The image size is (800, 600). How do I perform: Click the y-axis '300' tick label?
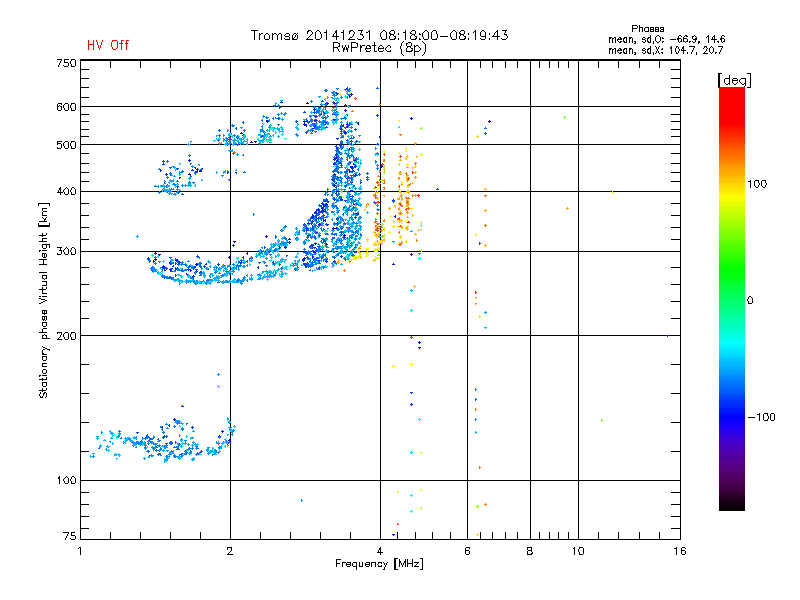pos(66,252)
